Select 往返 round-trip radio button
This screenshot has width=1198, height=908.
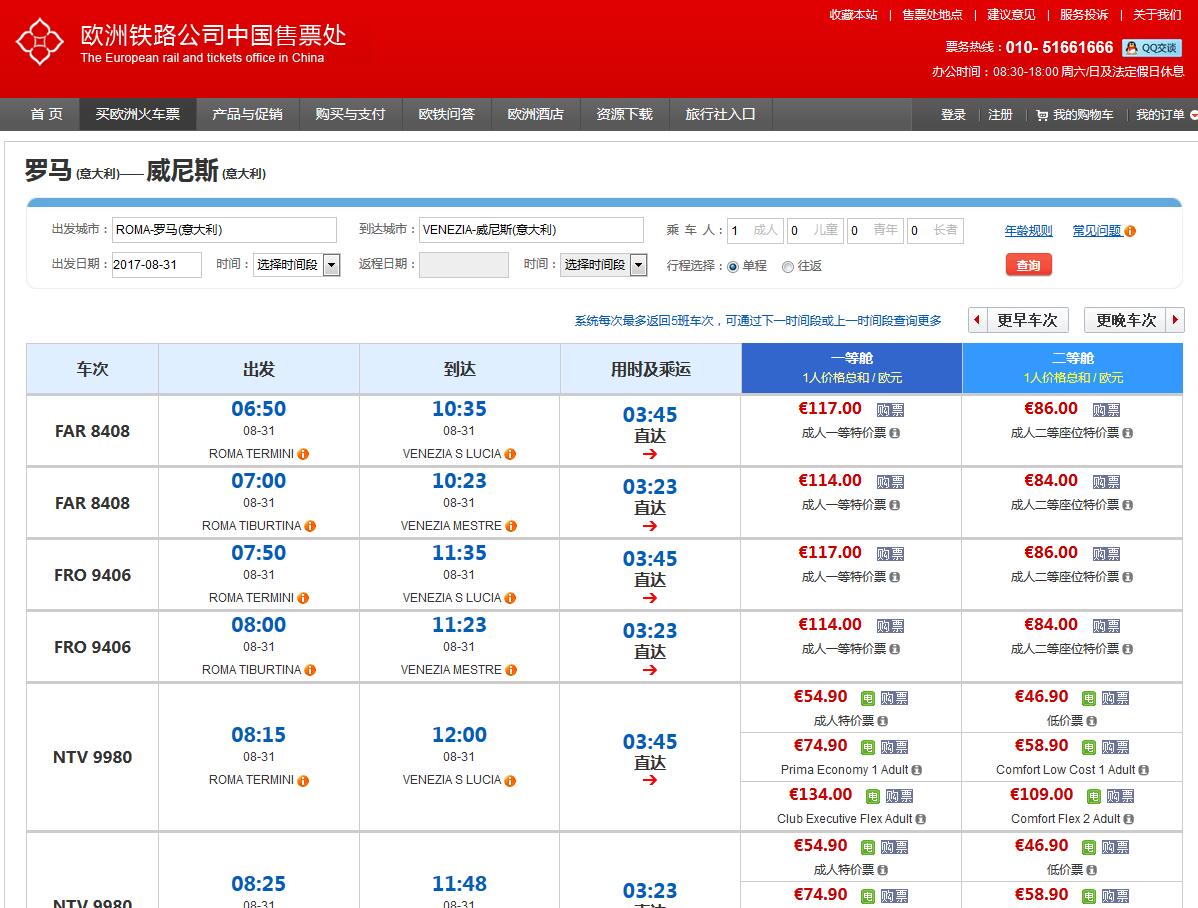pos(788,267)
